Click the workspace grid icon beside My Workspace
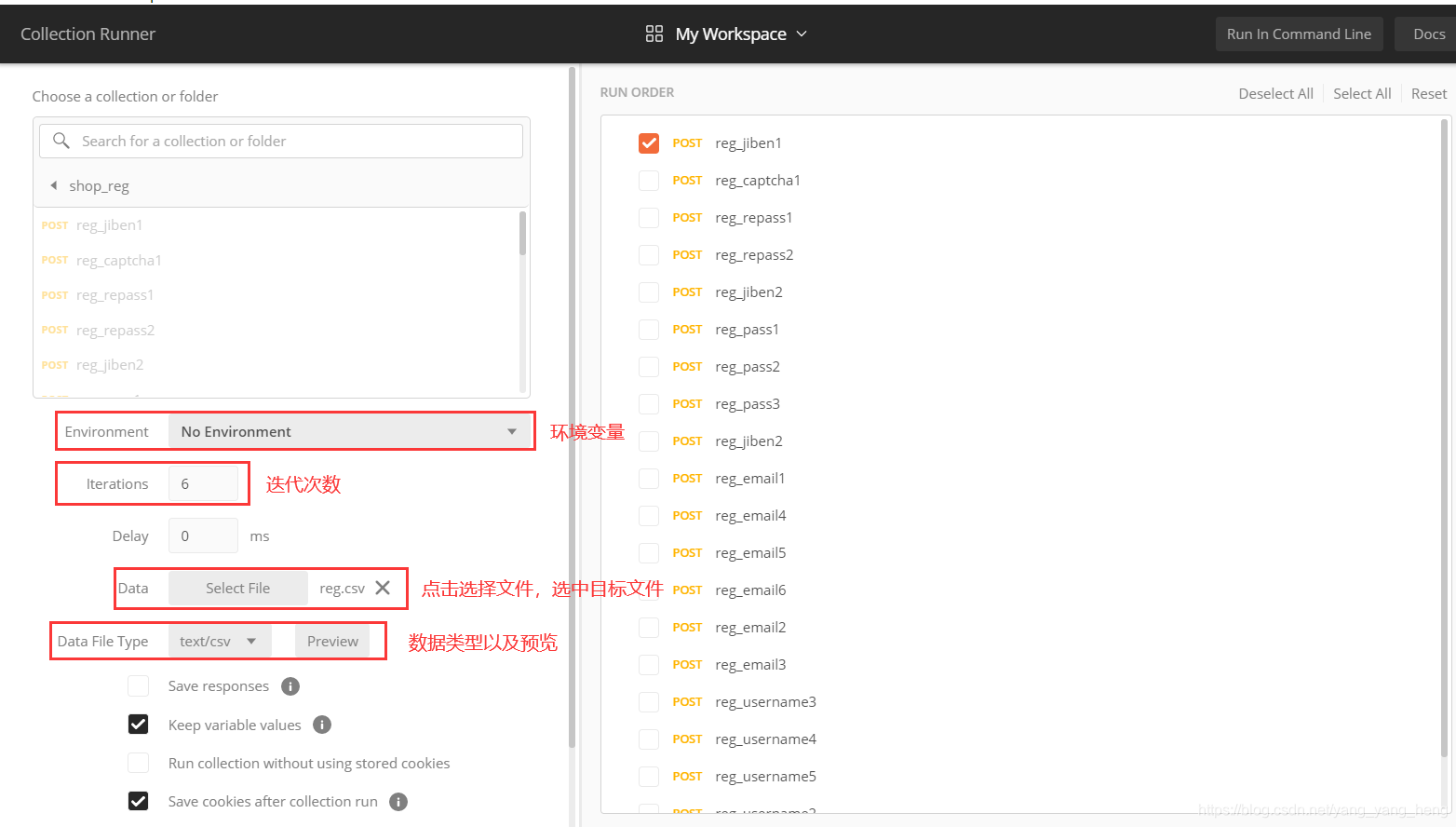The height and width of the screenshot is (827, 1456). 654,34
